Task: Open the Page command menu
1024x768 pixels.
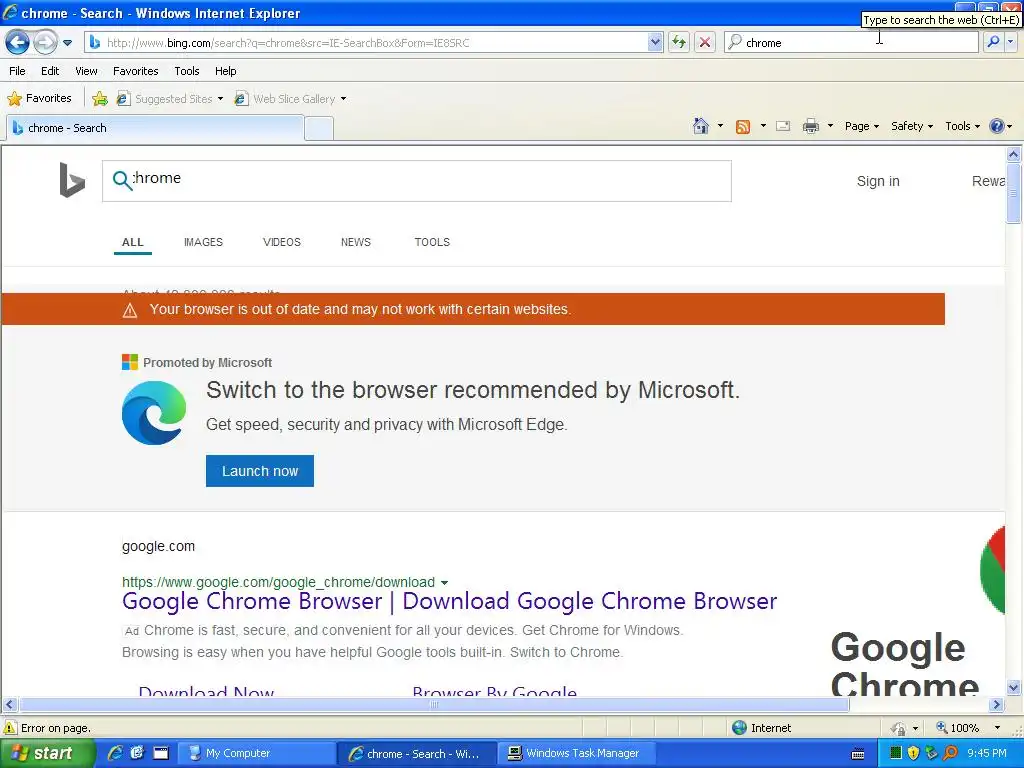Action: pos(861,126)
